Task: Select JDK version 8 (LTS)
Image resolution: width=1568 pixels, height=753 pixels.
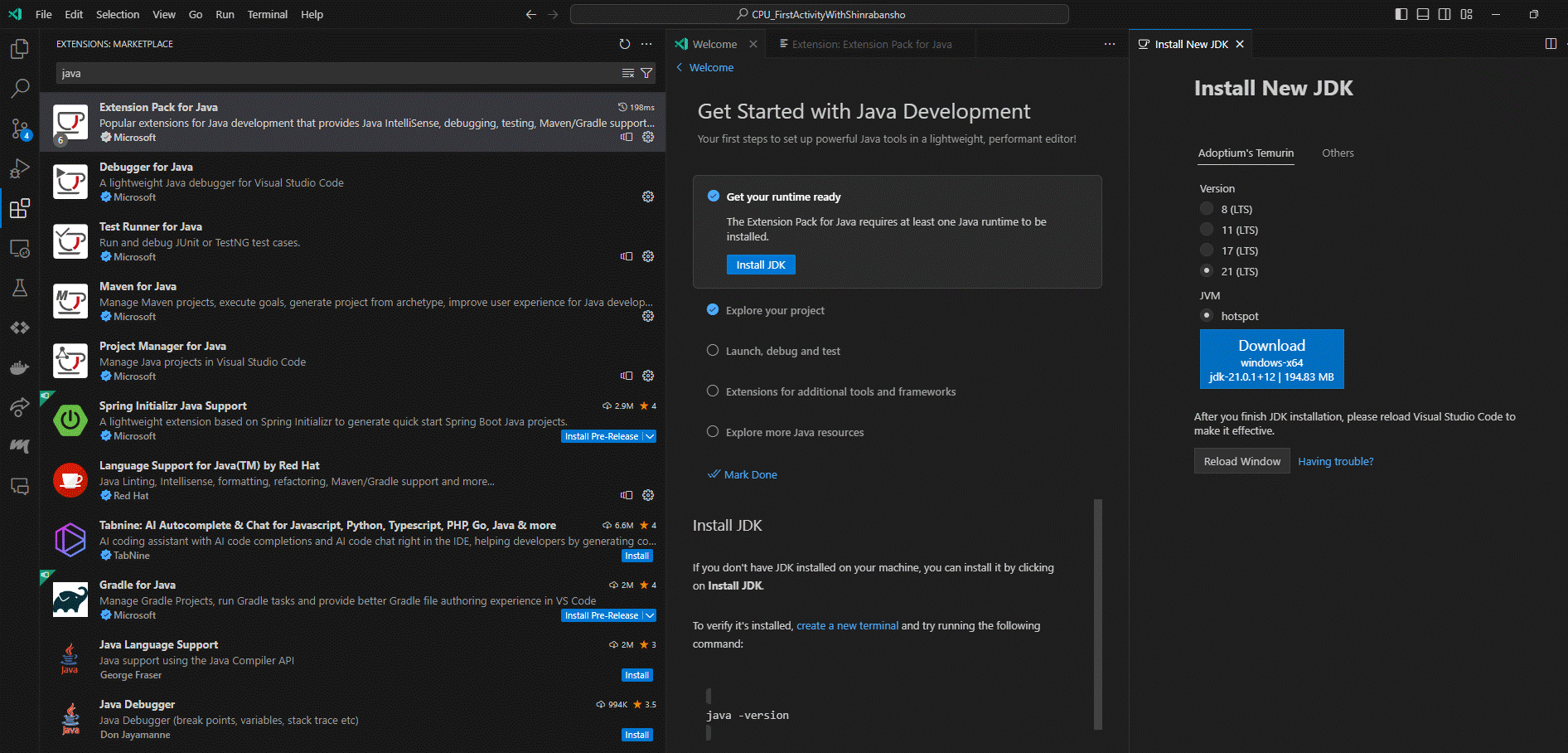Action: 1207,209
